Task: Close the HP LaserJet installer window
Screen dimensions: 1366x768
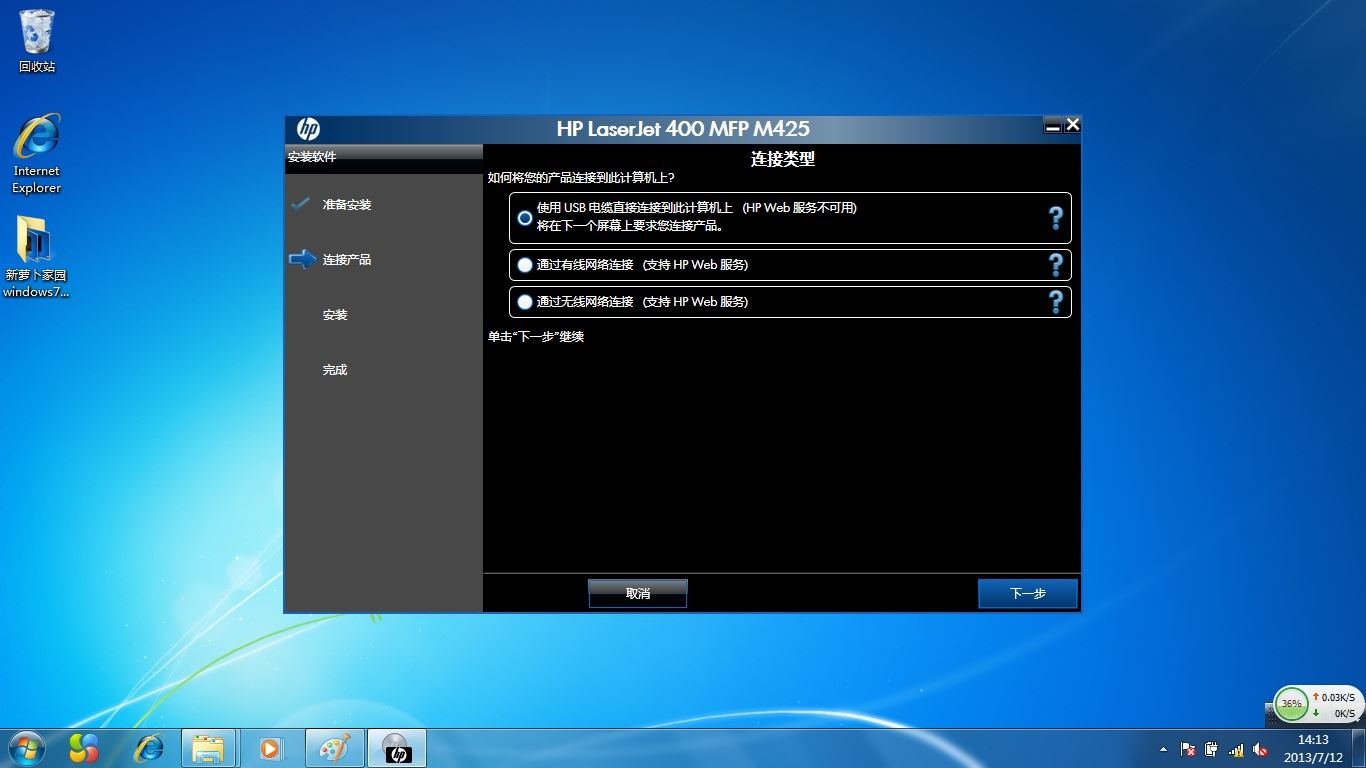Action: point(1073,125)
